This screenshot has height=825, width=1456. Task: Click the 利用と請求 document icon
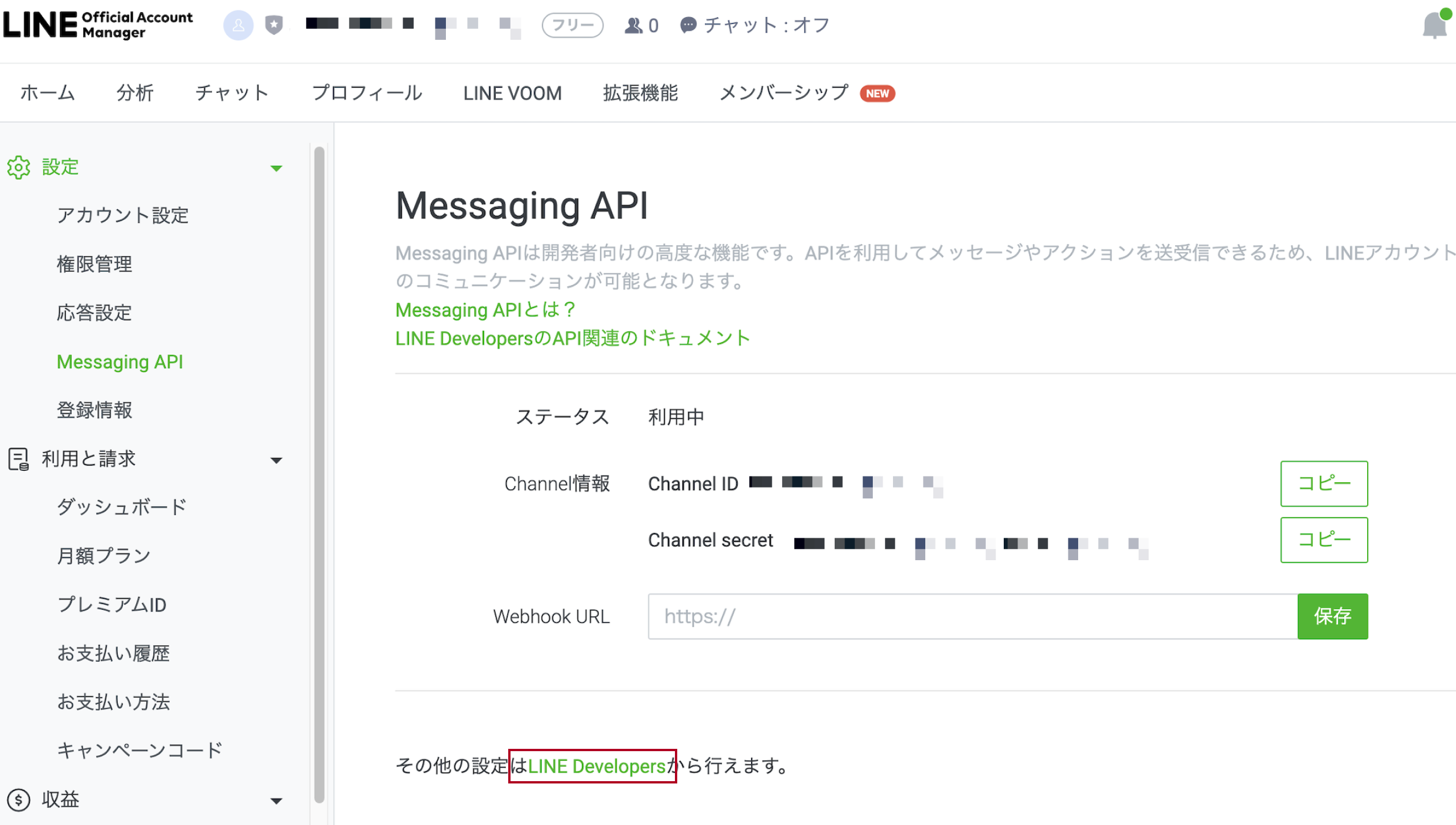pos(18,459)
